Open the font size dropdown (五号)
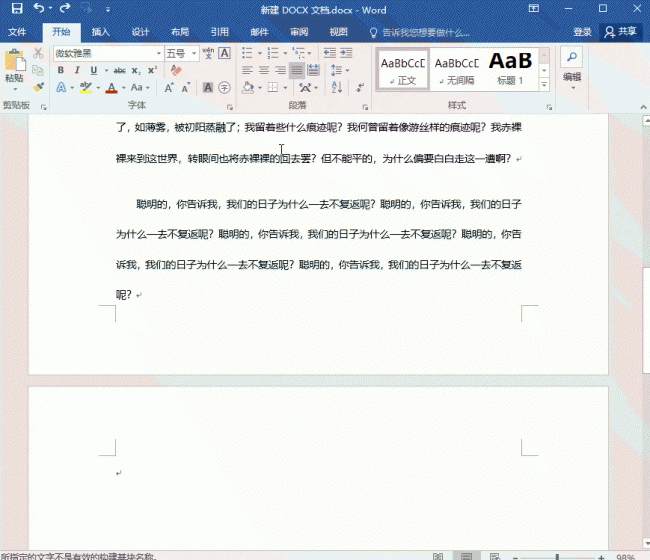Screen dimensions: 650x560 (x=194, y=53)
